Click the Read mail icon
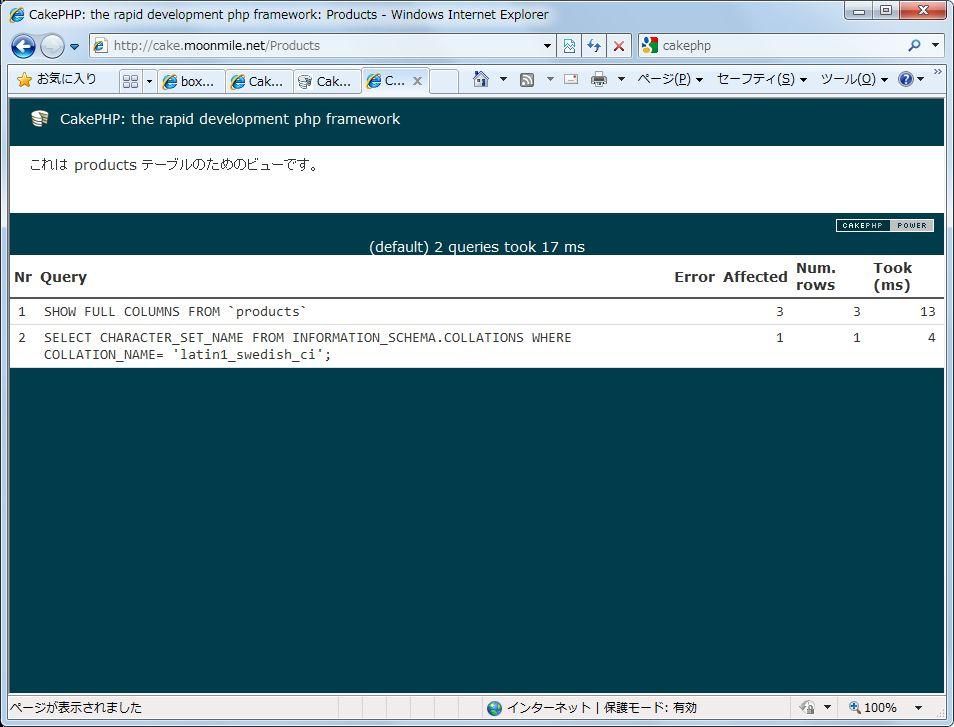The image size is (954, 727). click(571, 80)
